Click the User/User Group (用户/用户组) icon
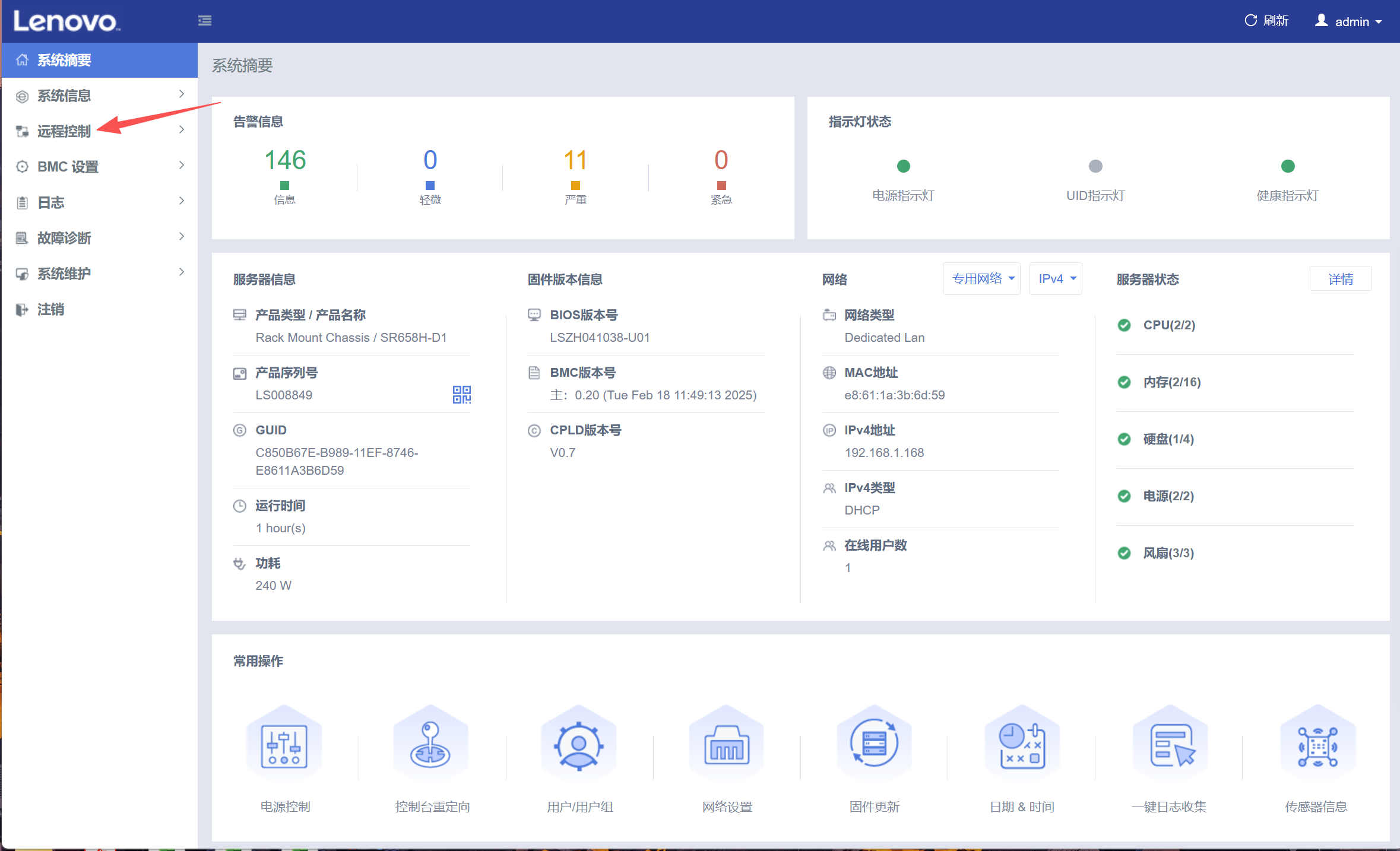 pos(579,745)
